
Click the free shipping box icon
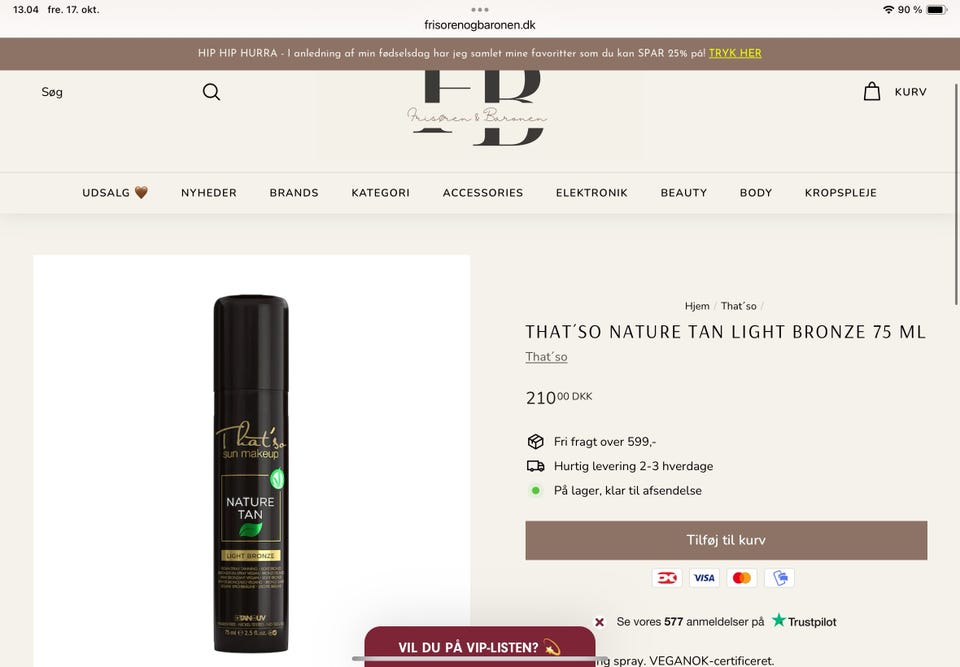pos(536,441)
